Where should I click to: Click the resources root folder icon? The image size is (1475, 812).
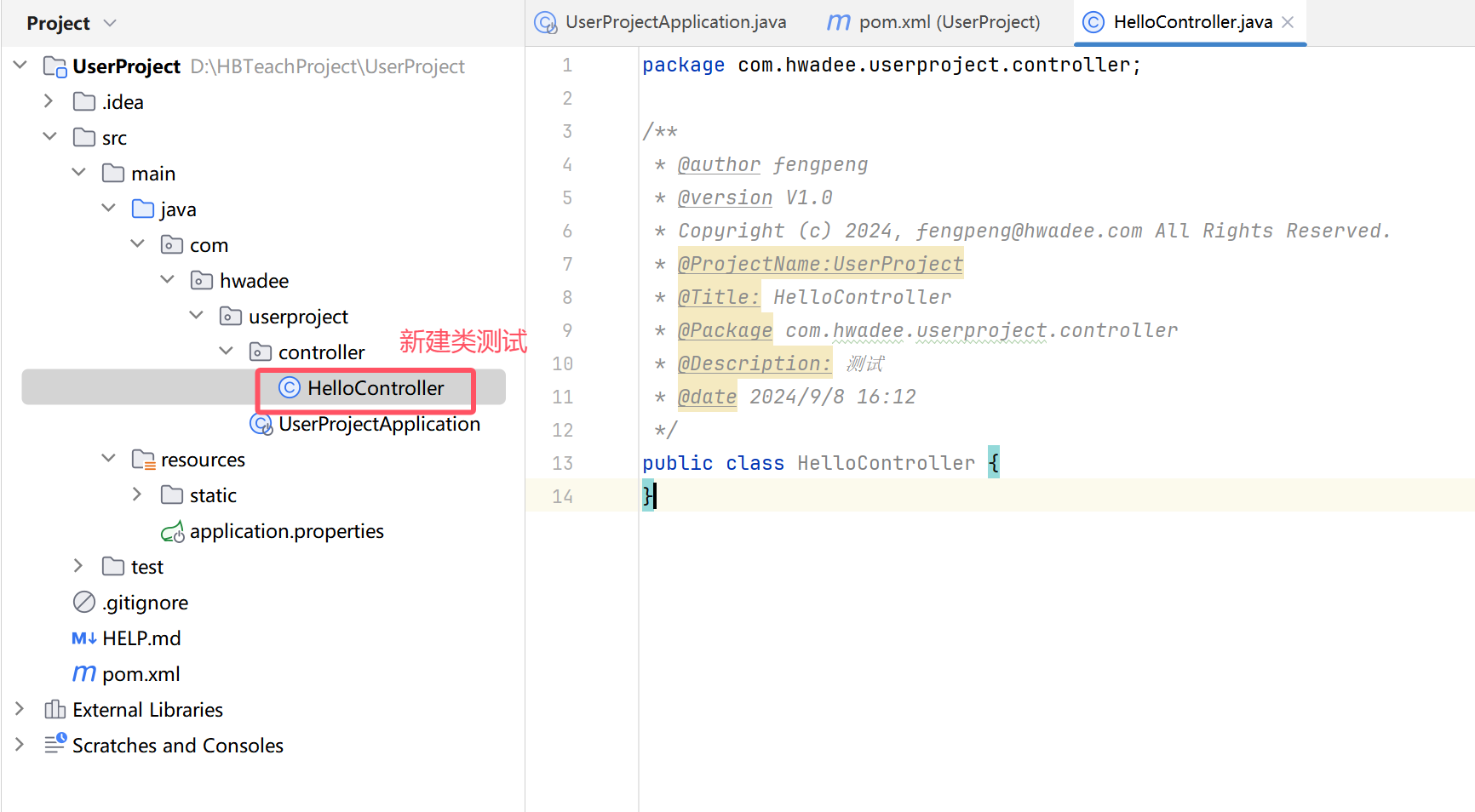(144, 460)
